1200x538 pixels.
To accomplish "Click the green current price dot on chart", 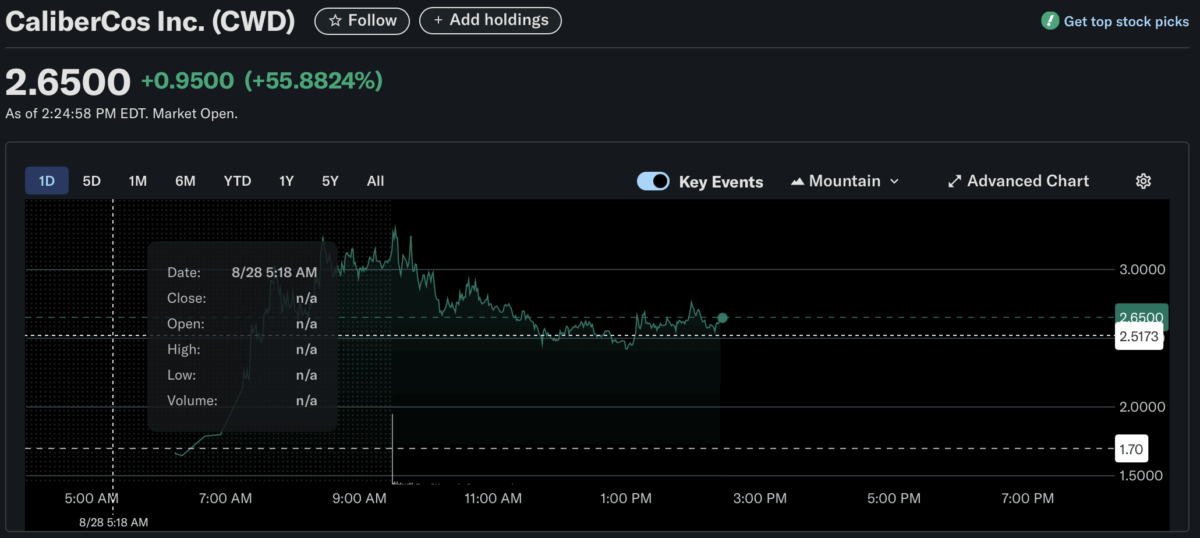I will click(x=723, y=318).
